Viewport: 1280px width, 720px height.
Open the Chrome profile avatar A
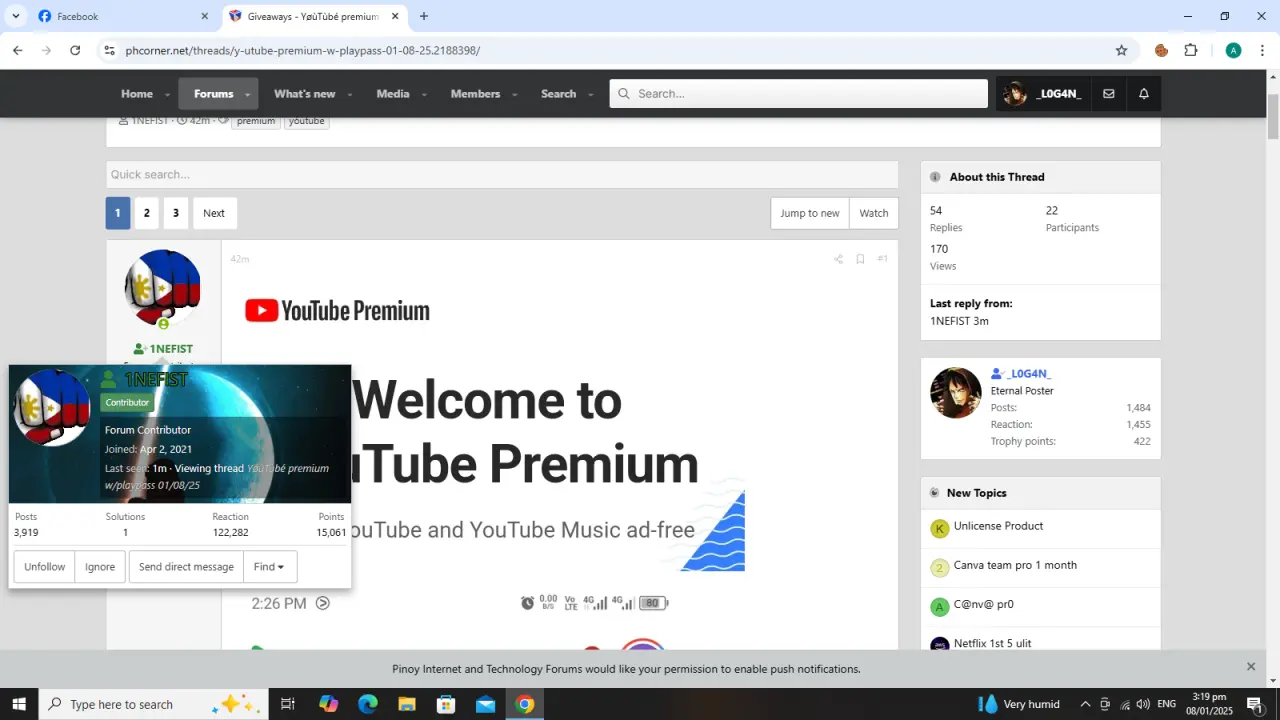click(x=1233, y=50)
